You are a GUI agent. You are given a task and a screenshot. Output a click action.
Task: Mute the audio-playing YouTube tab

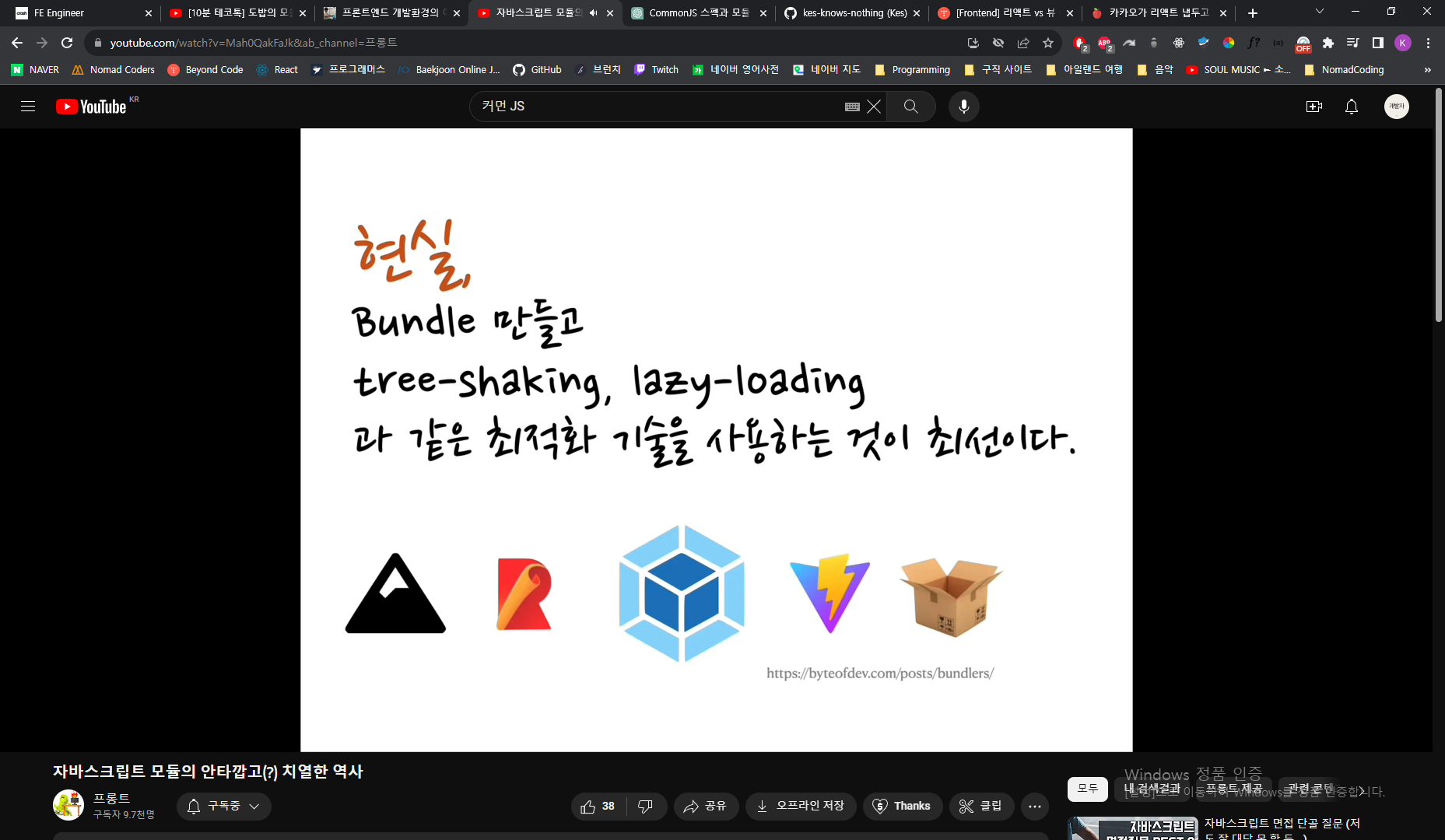tap(593, 13)
